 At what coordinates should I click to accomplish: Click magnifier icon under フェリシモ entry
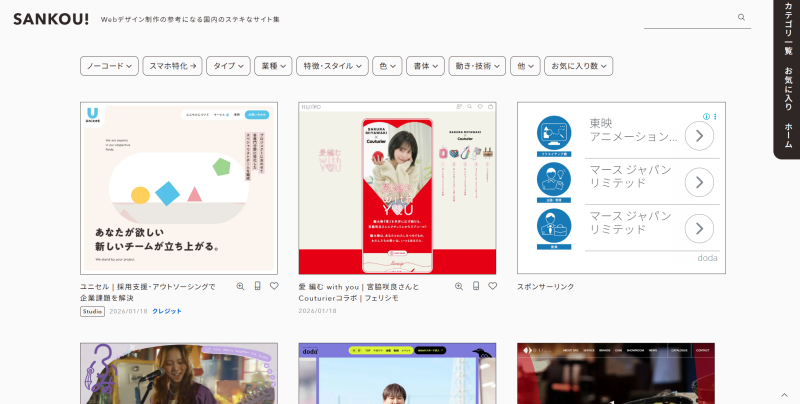tap(459, 286)
